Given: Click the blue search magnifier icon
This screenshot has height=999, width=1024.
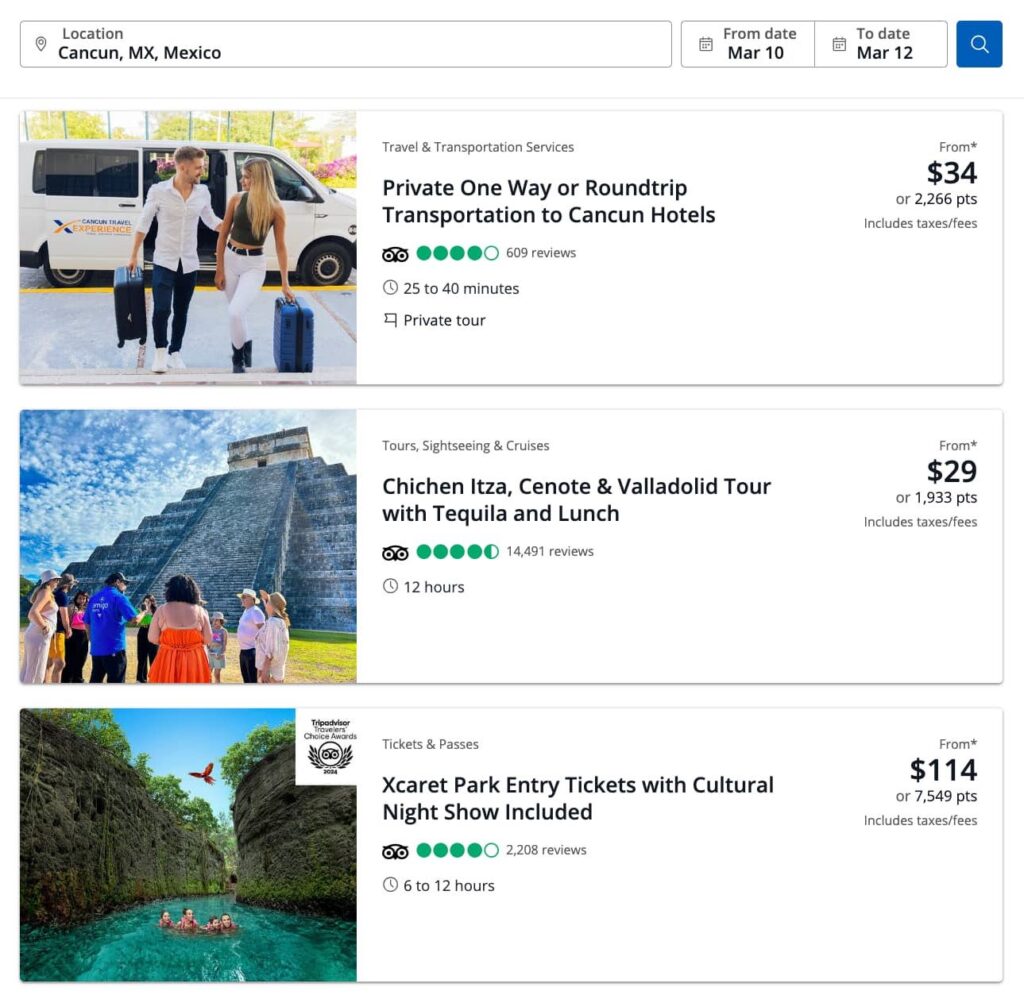Looking at the screenshot, I should point(979,44).
